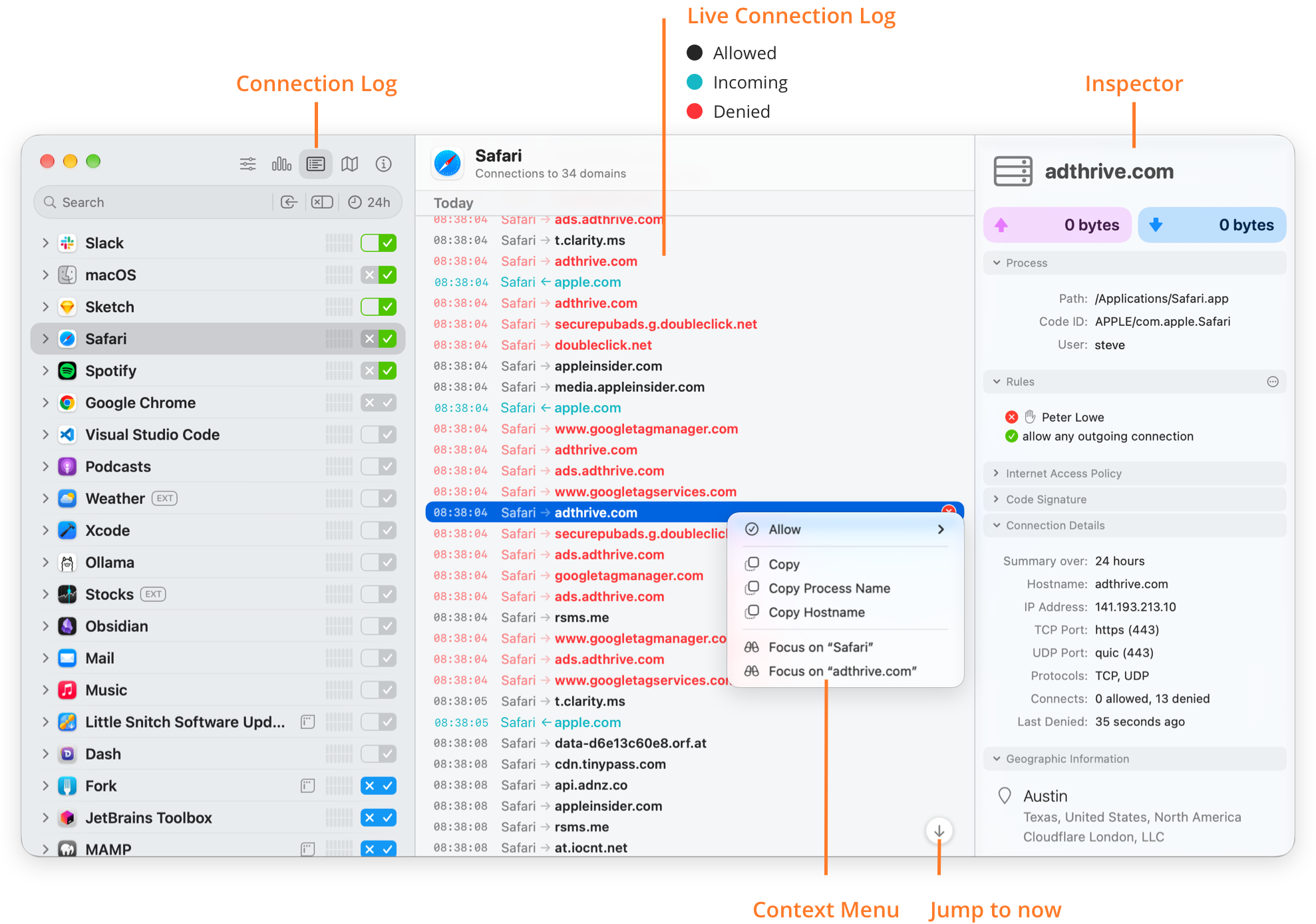Click the Fork rule group icon

(x=307, y=786)
